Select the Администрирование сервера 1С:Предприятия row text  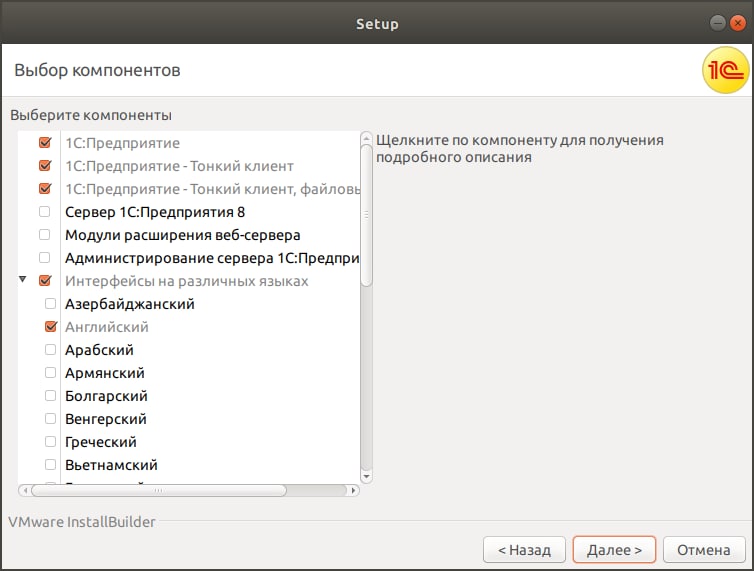(x=212, y=258)
